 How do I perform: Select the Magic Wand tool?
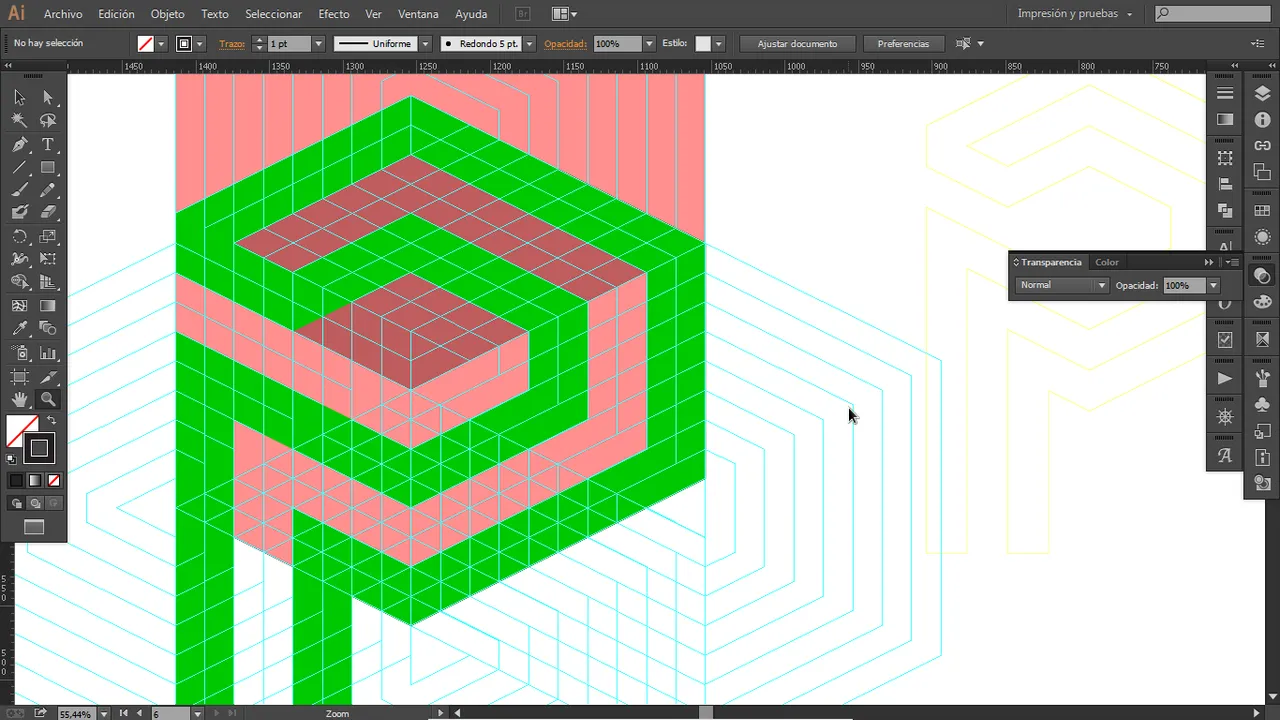(19, 121)
